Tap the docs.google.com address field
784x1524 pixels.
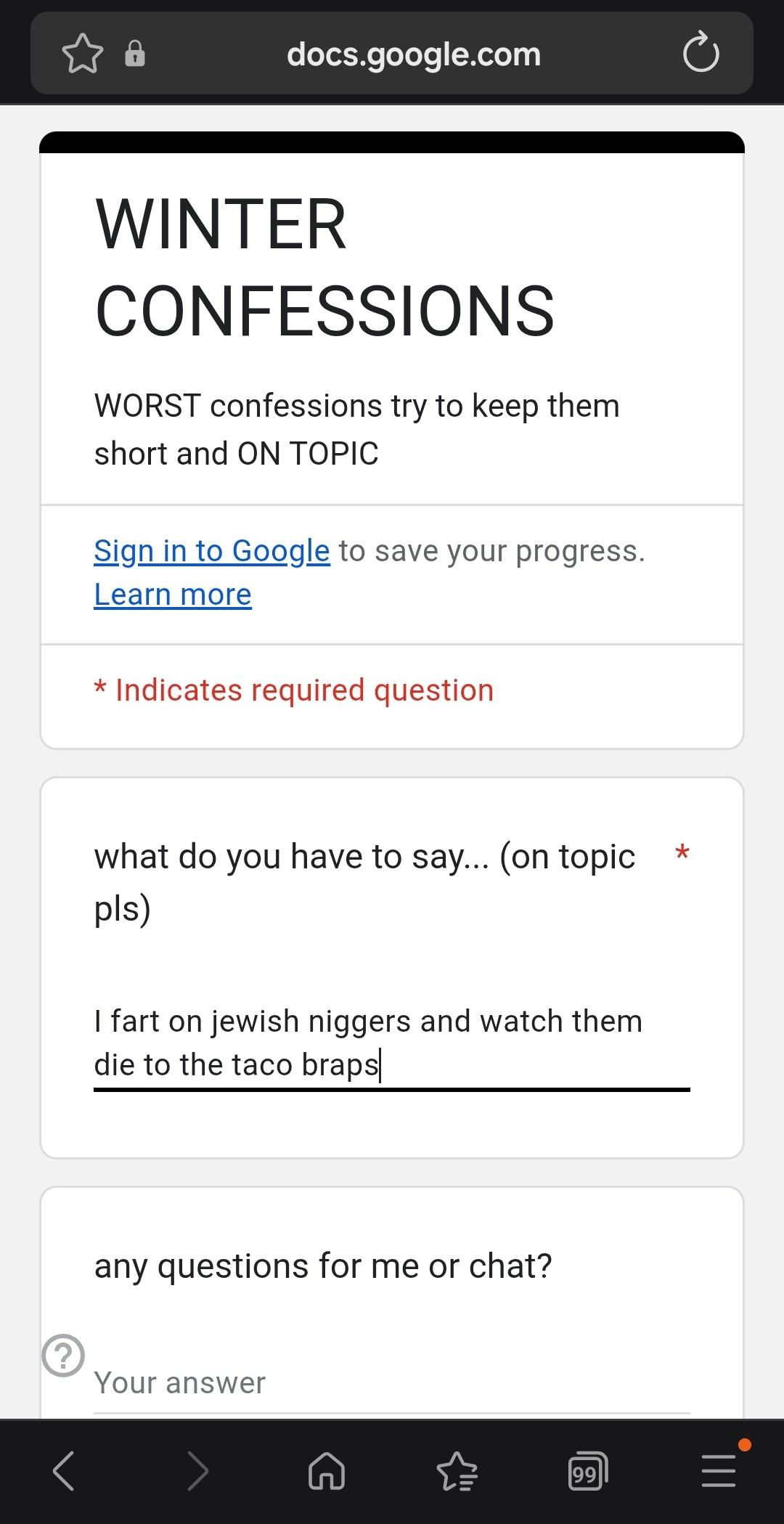pyautogui.click(x=414, y=54)
